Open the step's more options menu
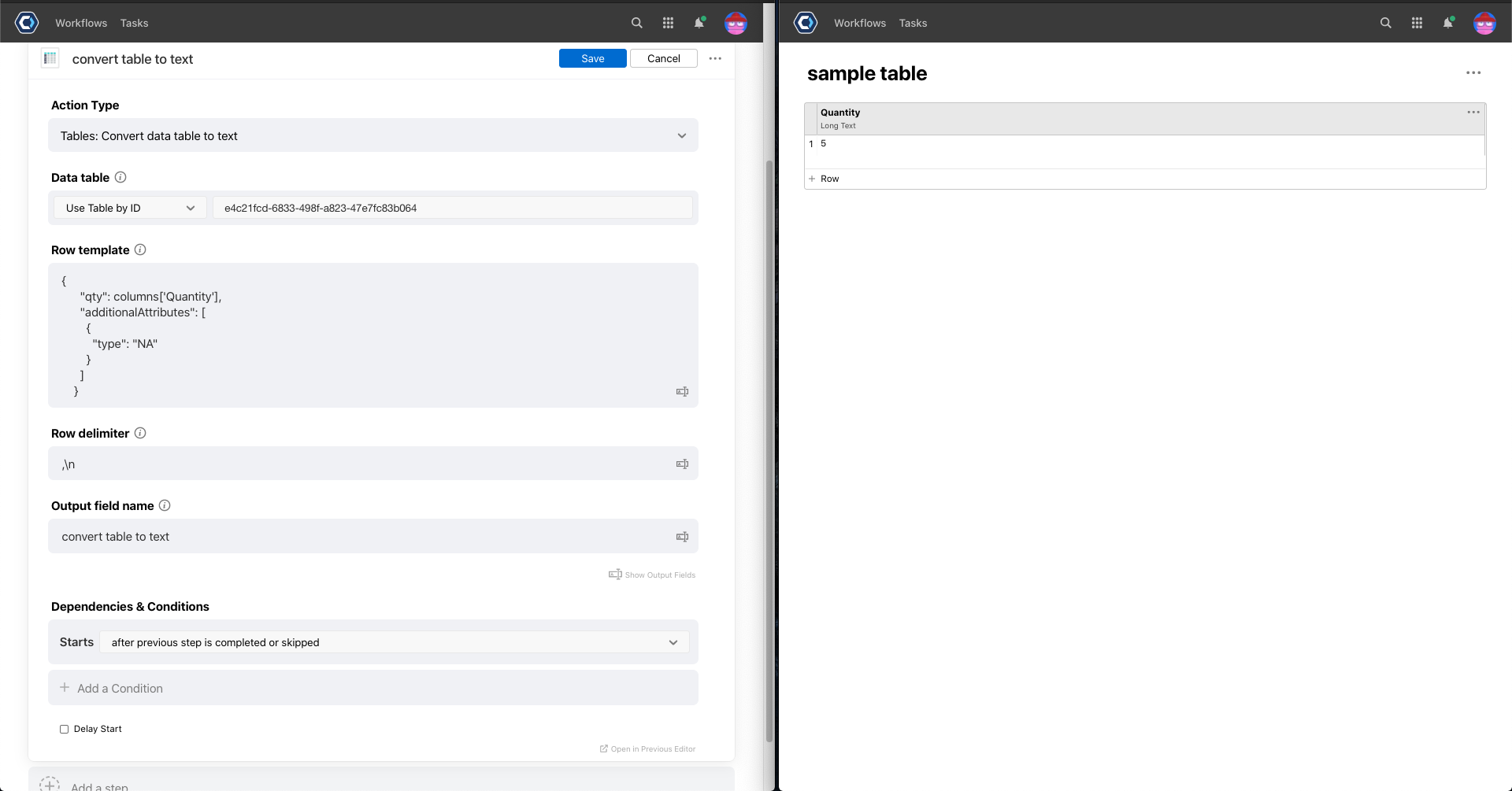The width and height of the screenshot is (1512, 791). pyautogui.click(x=715, y=58)
